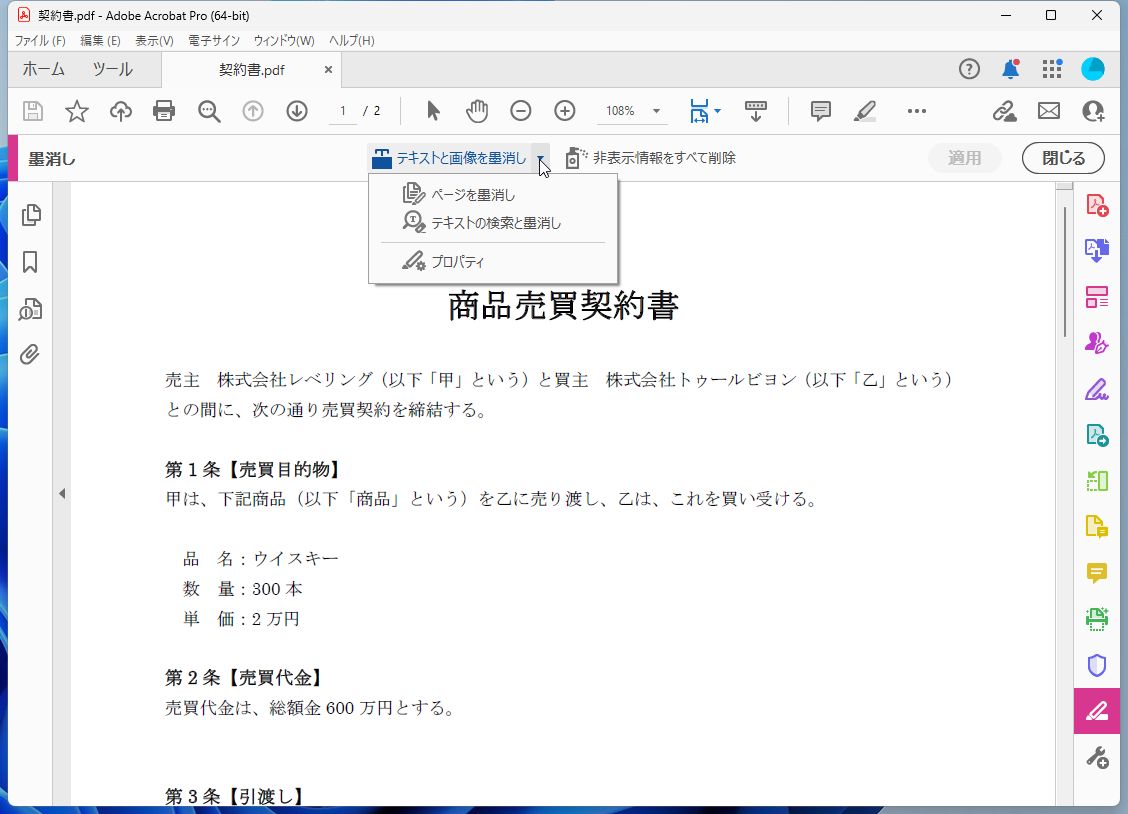Open the More Tools wrench icon
Viewport: 1128px width, 814px height.
pyautogui.click(x=1097, y=757)
